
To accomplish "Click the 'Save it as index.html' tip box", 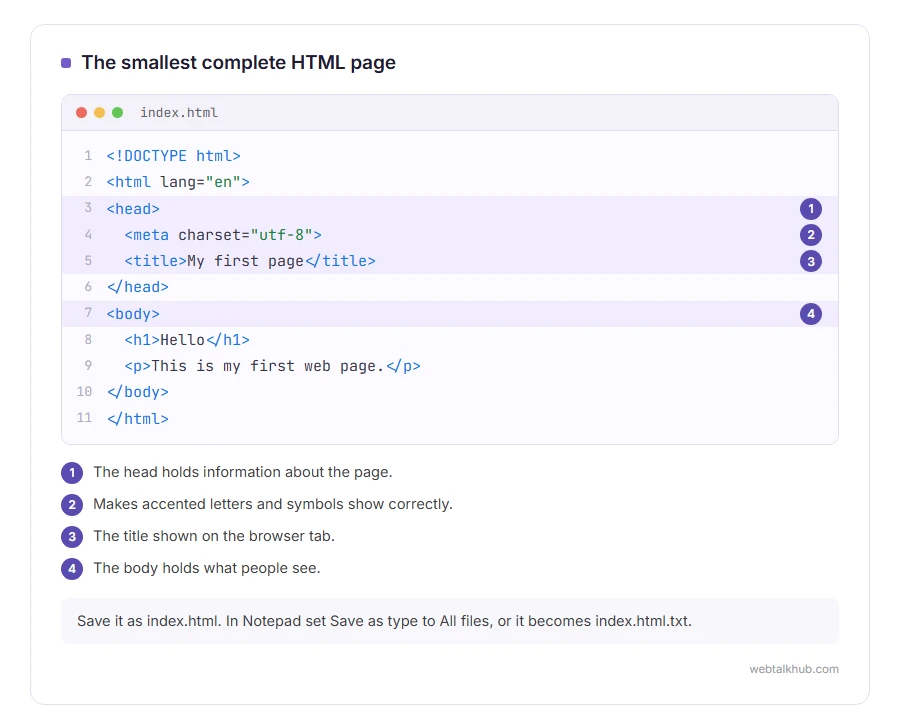I will tap(449, 621).
